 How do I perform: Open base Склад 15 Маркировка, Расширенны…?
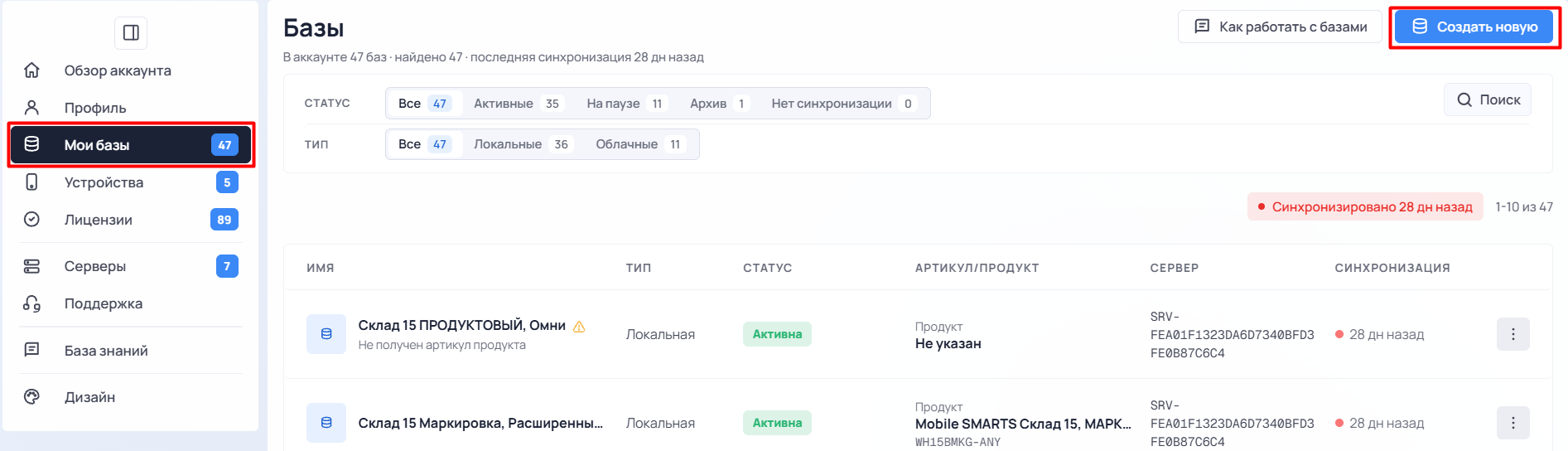point(480,423)
